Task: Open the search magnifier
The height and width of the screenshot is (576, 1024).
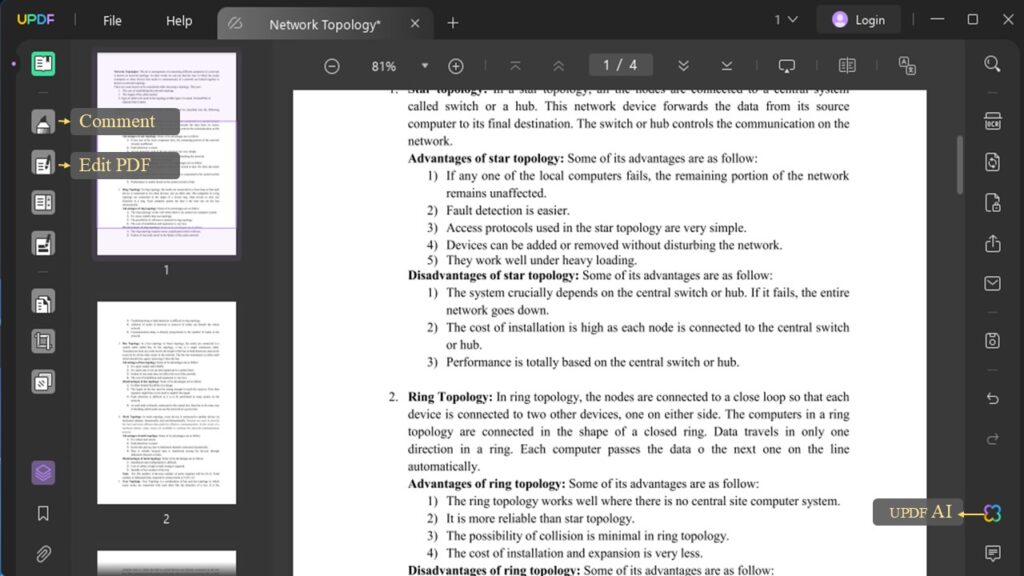Action: [992, 64]
